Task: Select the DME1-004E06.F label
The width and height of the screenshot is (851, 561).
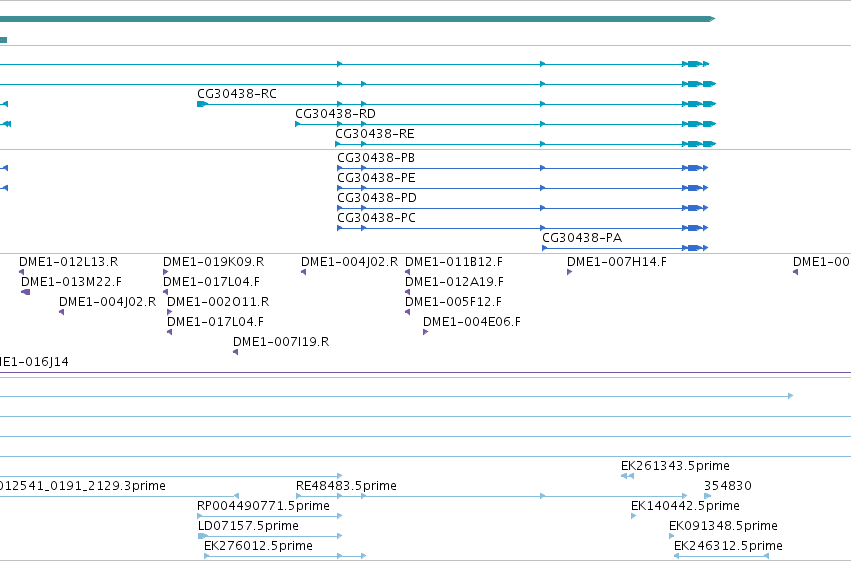Action: (x=472, y=322)
